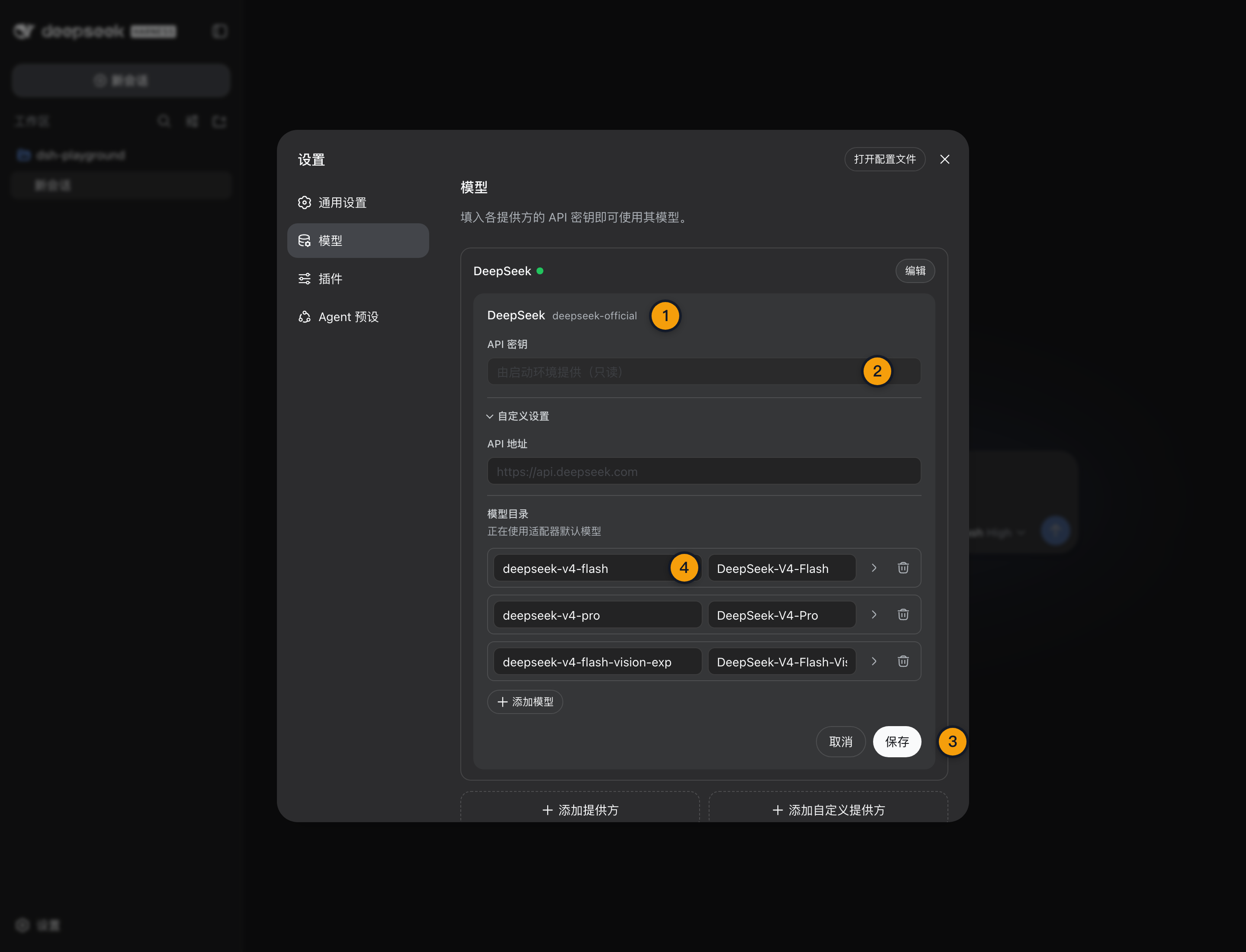1246x952 pixels.
Task: Expand details for deepseek-v4-flash row
Action: pos(874,568)
